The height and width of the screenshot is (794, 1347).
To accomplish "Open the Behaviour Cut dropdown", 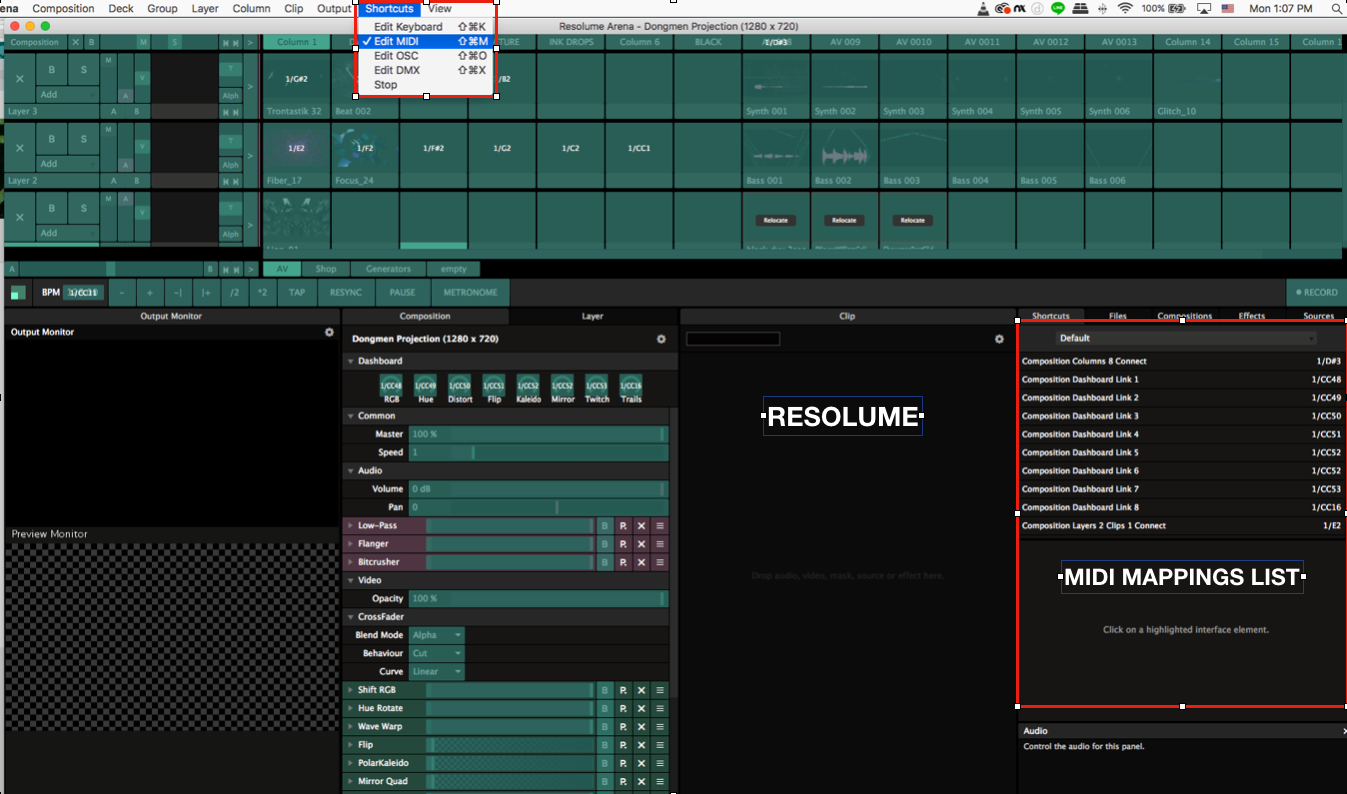I will point(437,653).
